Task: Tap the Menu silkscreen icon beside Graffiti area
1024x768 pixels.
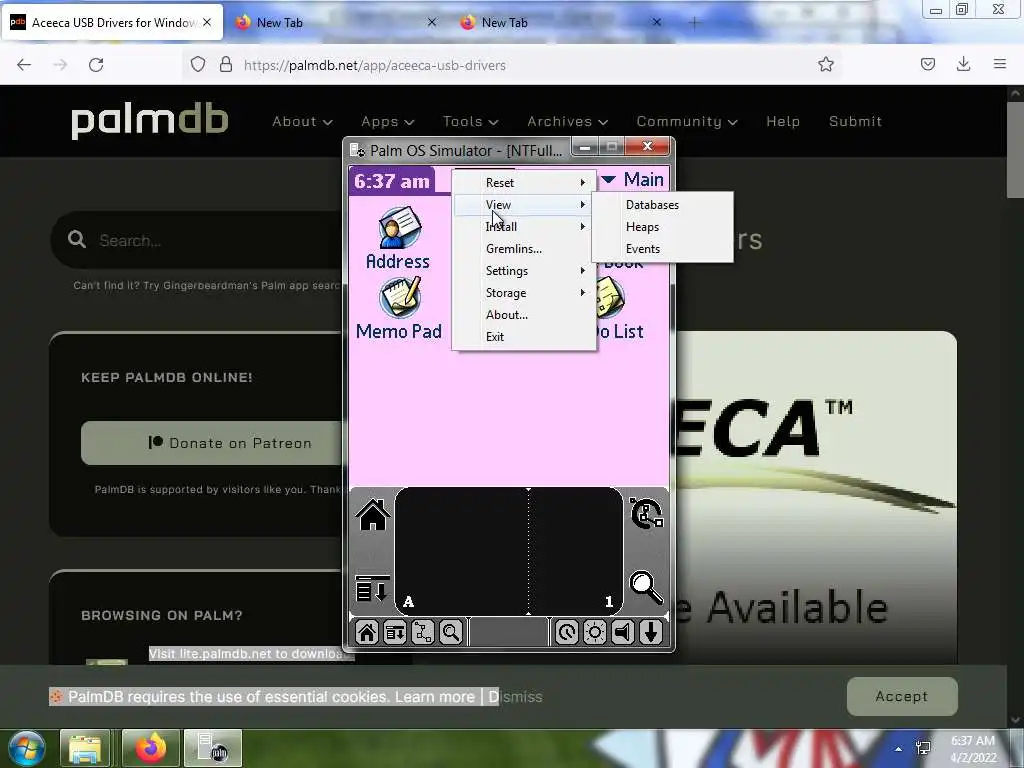Action: pyautogui.click(x=373, y=588)
